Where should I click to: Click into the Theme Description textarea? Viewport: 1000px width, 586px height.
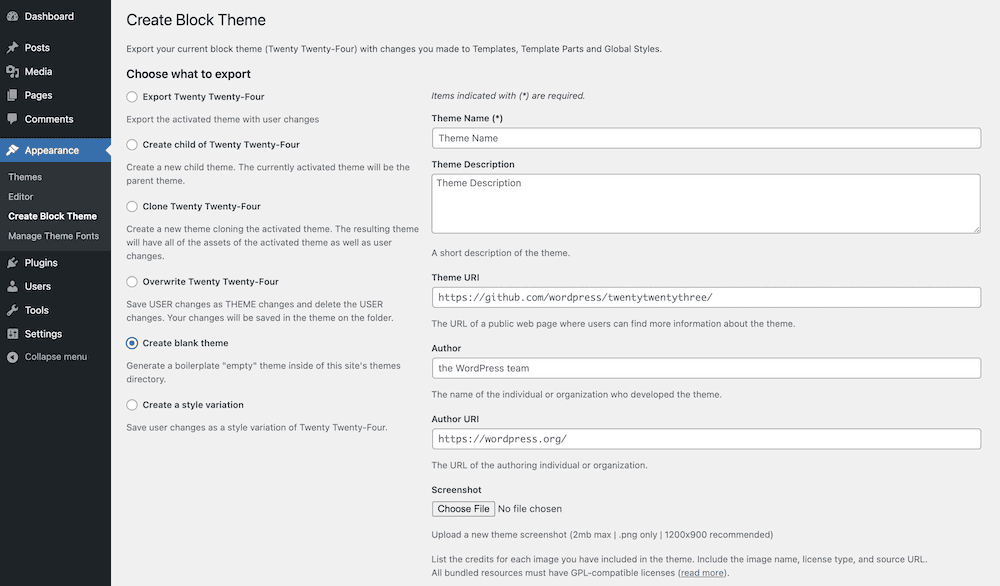pyautogui.click(x=706, y=204)
